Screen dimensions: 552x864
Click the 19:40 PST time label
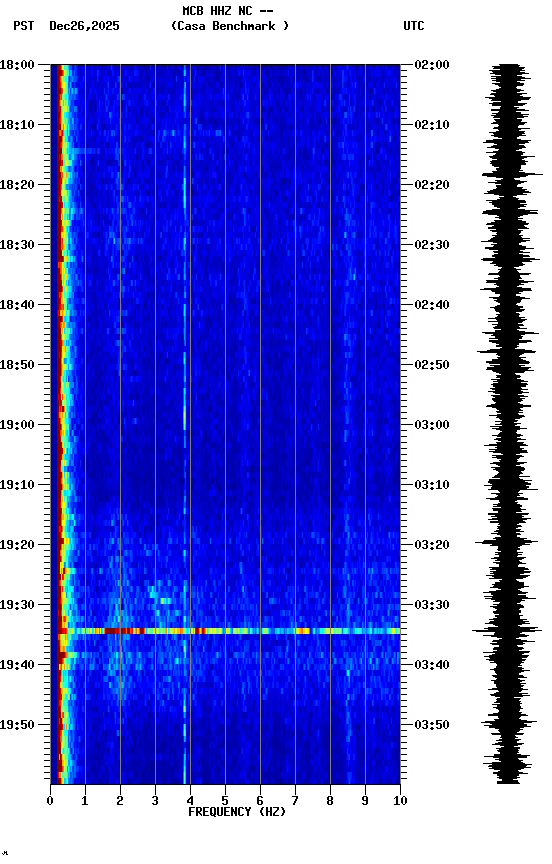click(x=17, y=666)
